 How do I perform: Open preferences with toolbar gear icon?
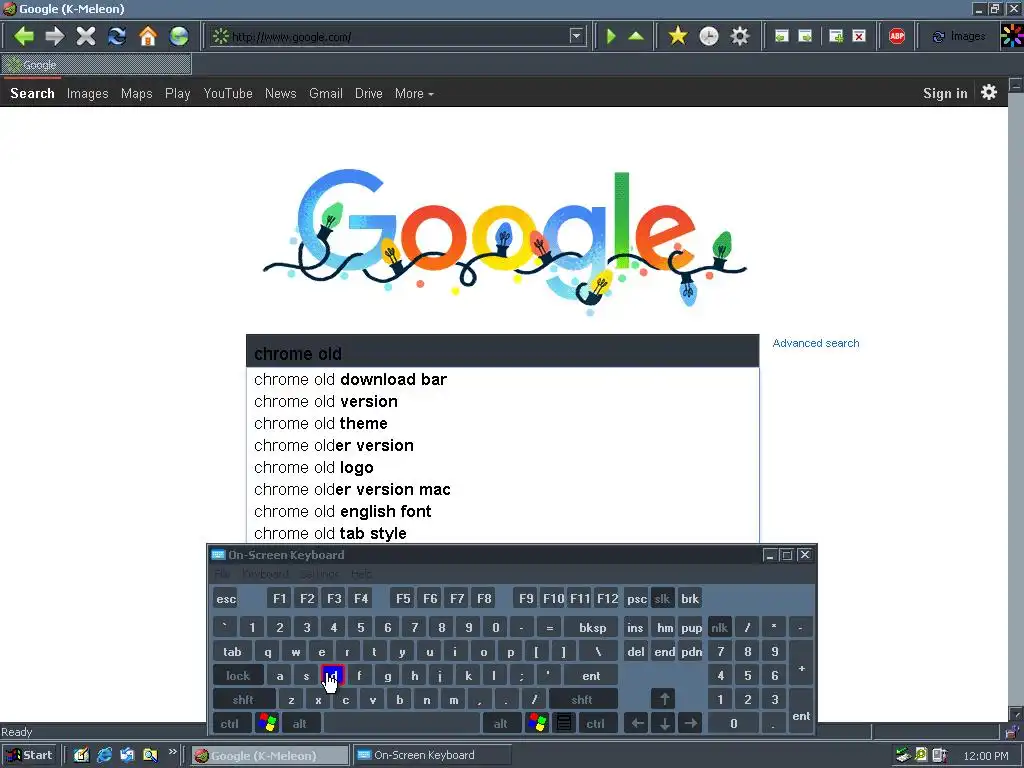pyautogui.click(x=740, y=36)
